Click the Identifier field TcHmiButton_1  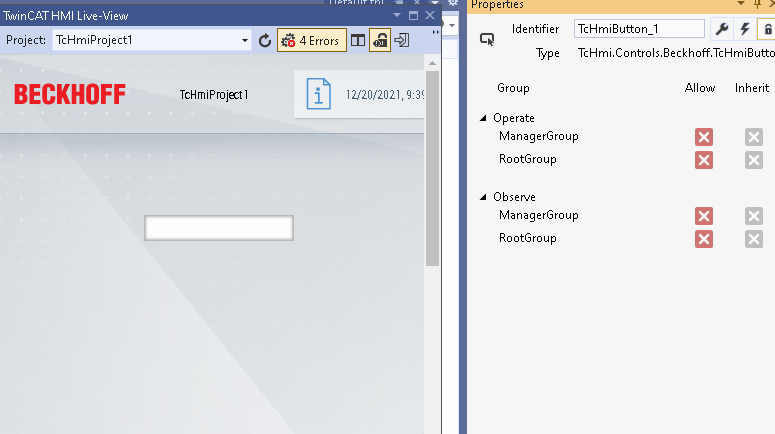639,29
